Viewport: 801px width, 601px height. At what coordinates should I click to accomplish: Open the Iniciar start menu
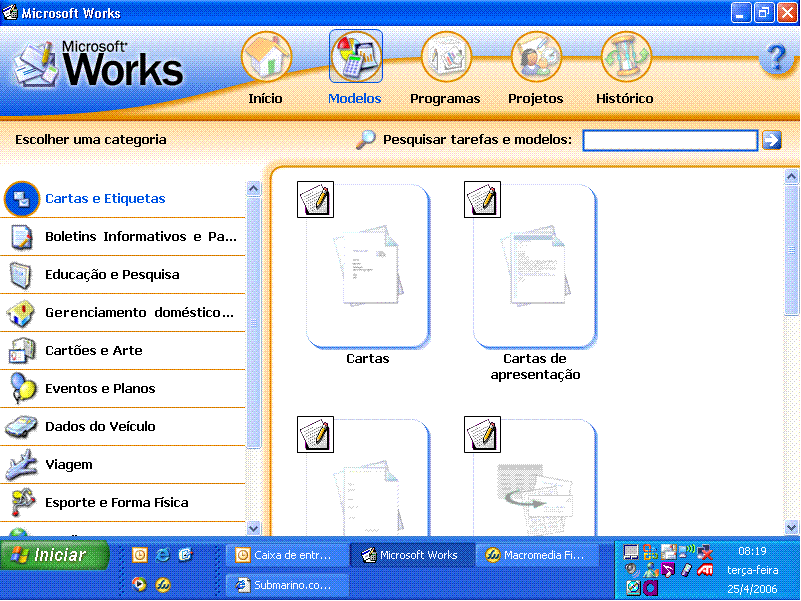pyautogui.click(x=55, y=555)
